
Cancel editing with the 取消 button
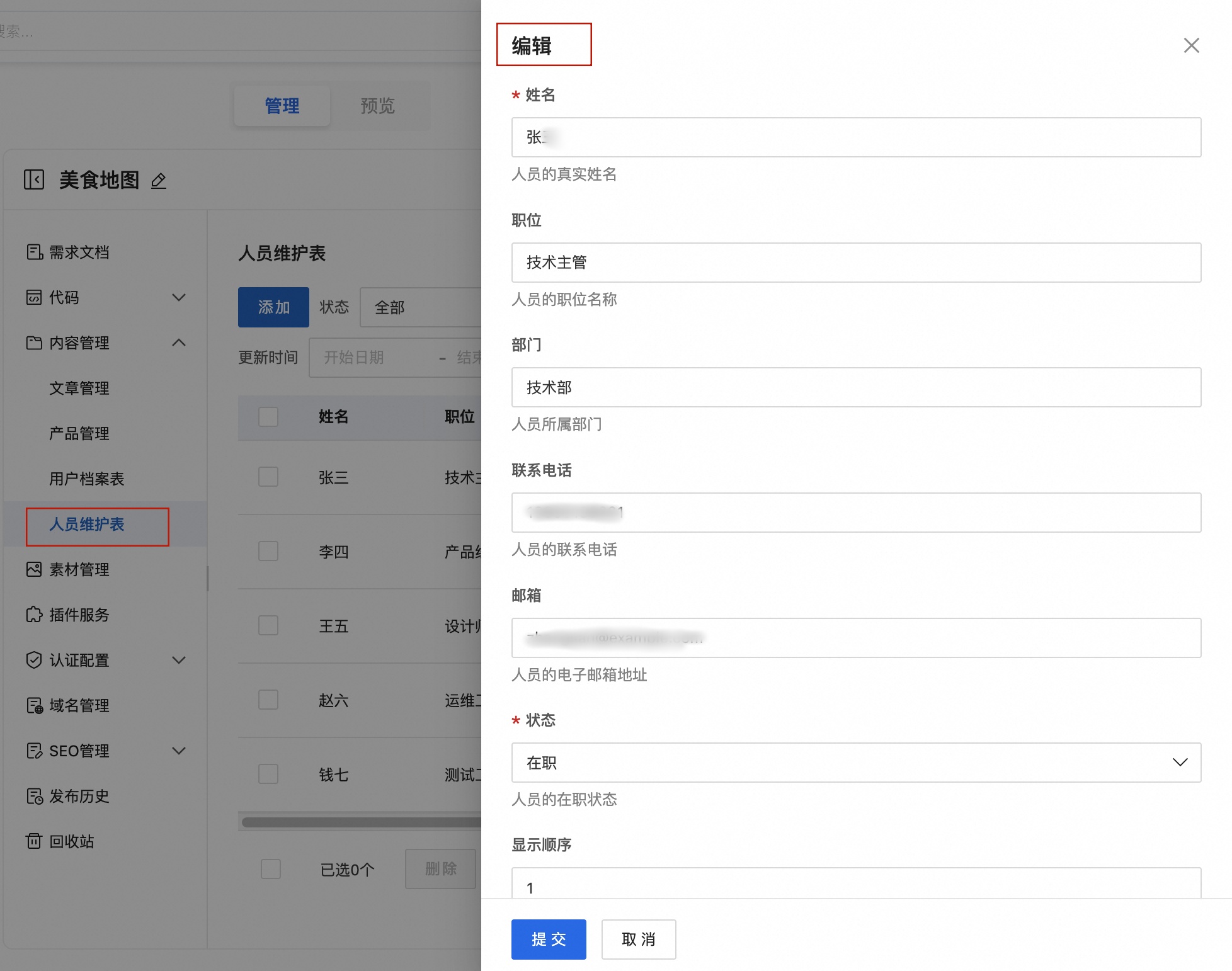pyautogui.click(x=638, y=939)
